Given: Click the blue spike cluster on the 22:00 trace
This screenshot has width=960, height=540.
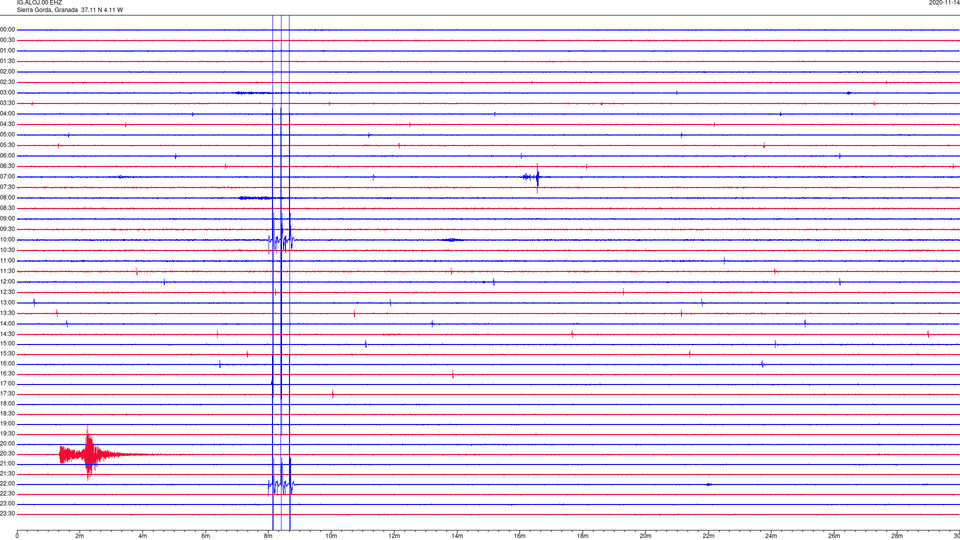Looking at the screenshot, I should point(281,485).
